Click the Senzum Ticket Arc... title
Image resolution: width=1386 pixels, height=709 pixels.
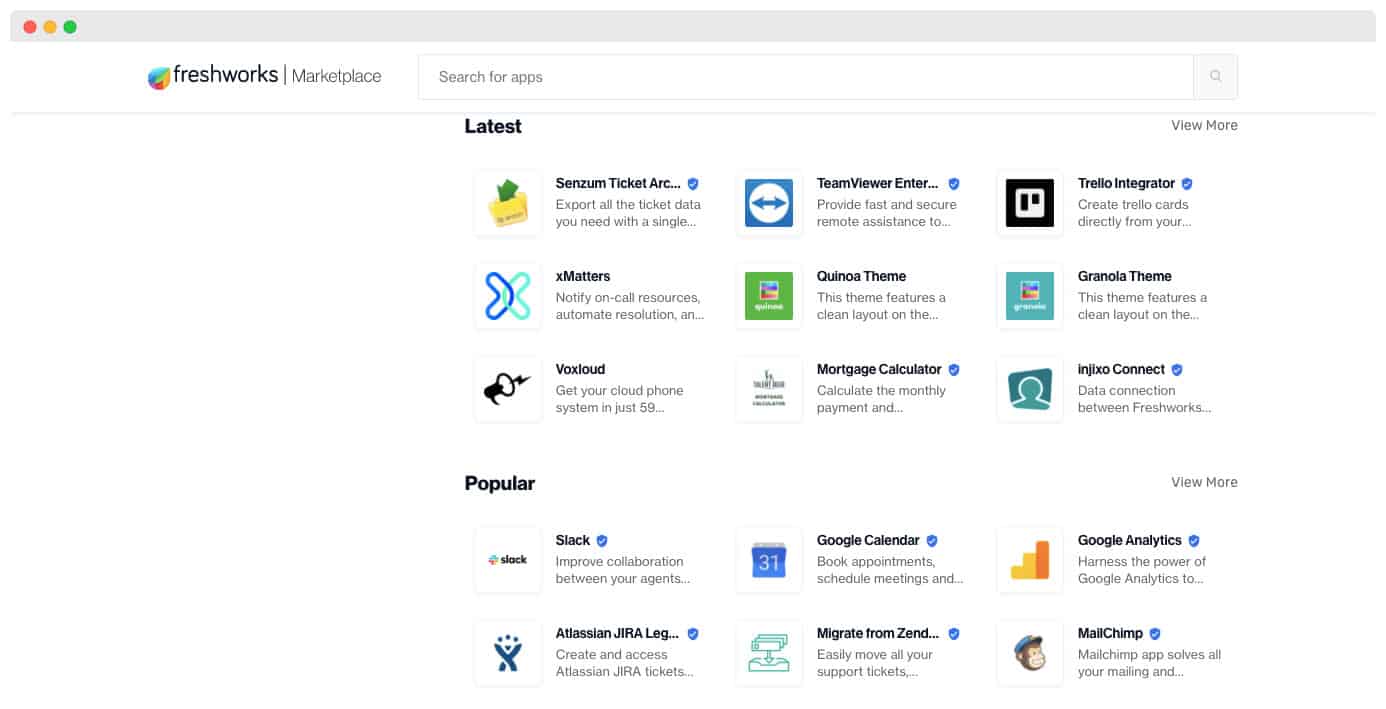[x=618, y=183]
